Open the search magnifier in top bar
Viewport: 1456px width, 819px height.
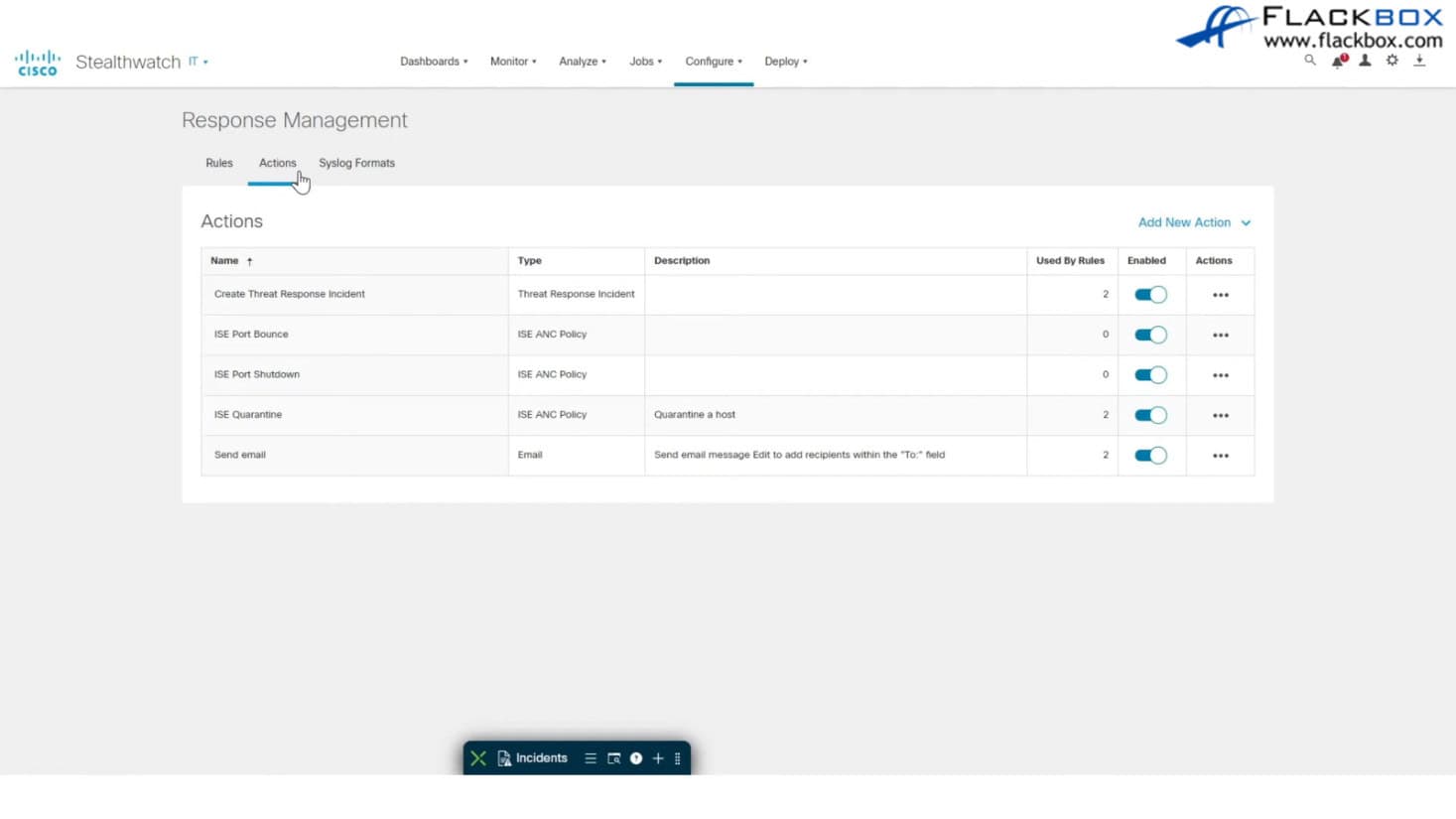(1310, 61)
